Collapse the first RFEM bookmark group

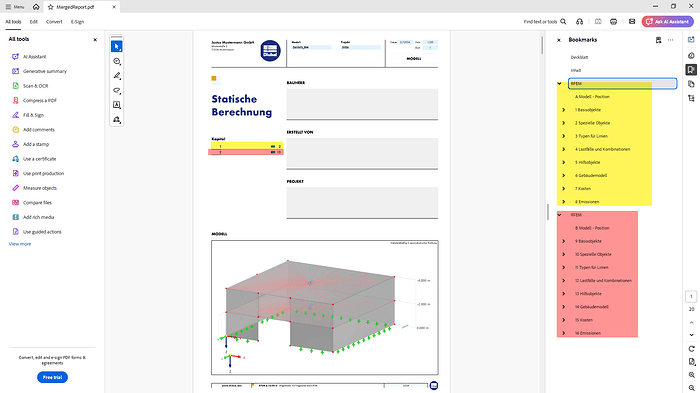[x=559, y=84]
